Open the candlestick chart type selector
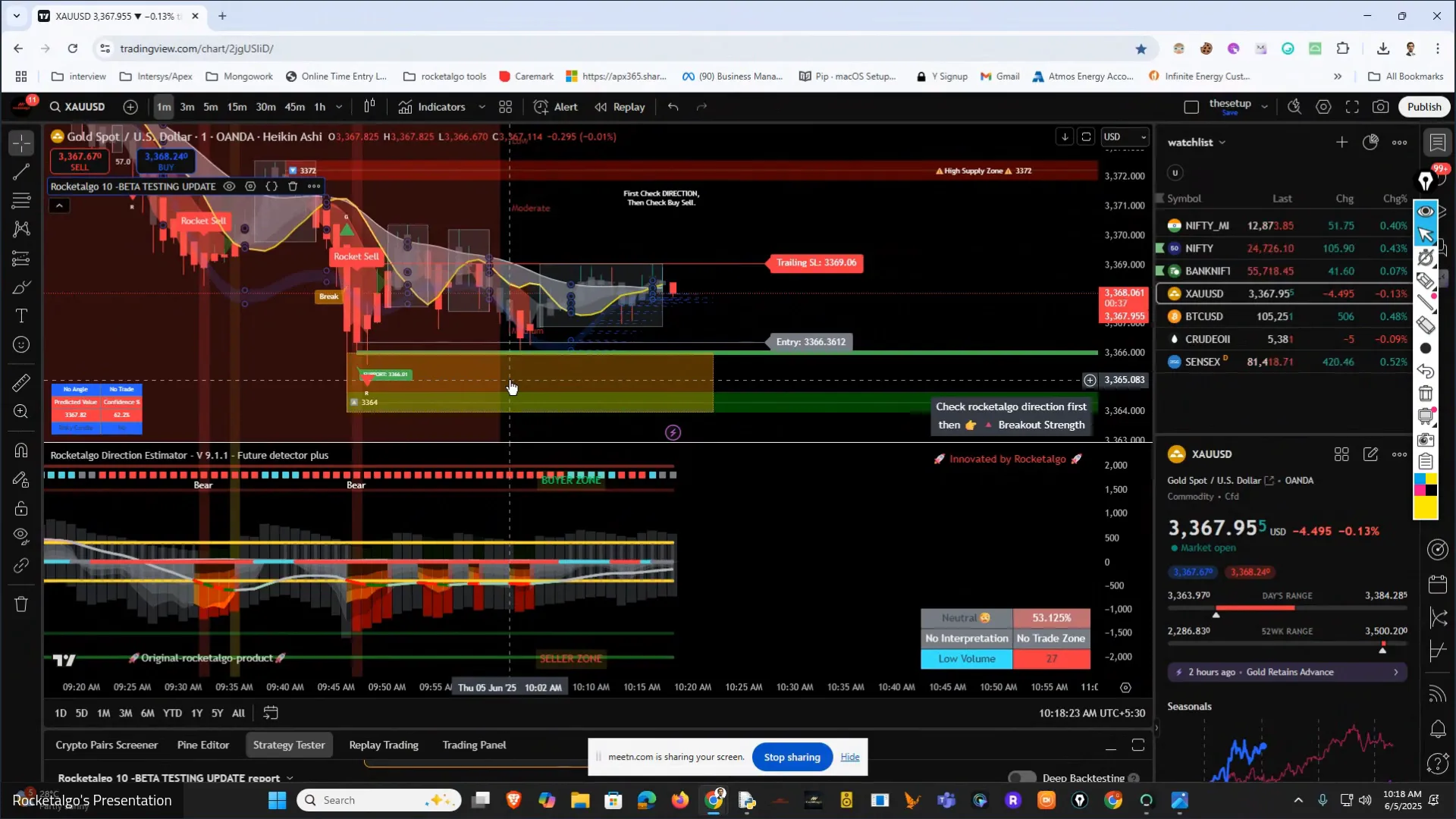1456x819 pixels. coord(369,107)
